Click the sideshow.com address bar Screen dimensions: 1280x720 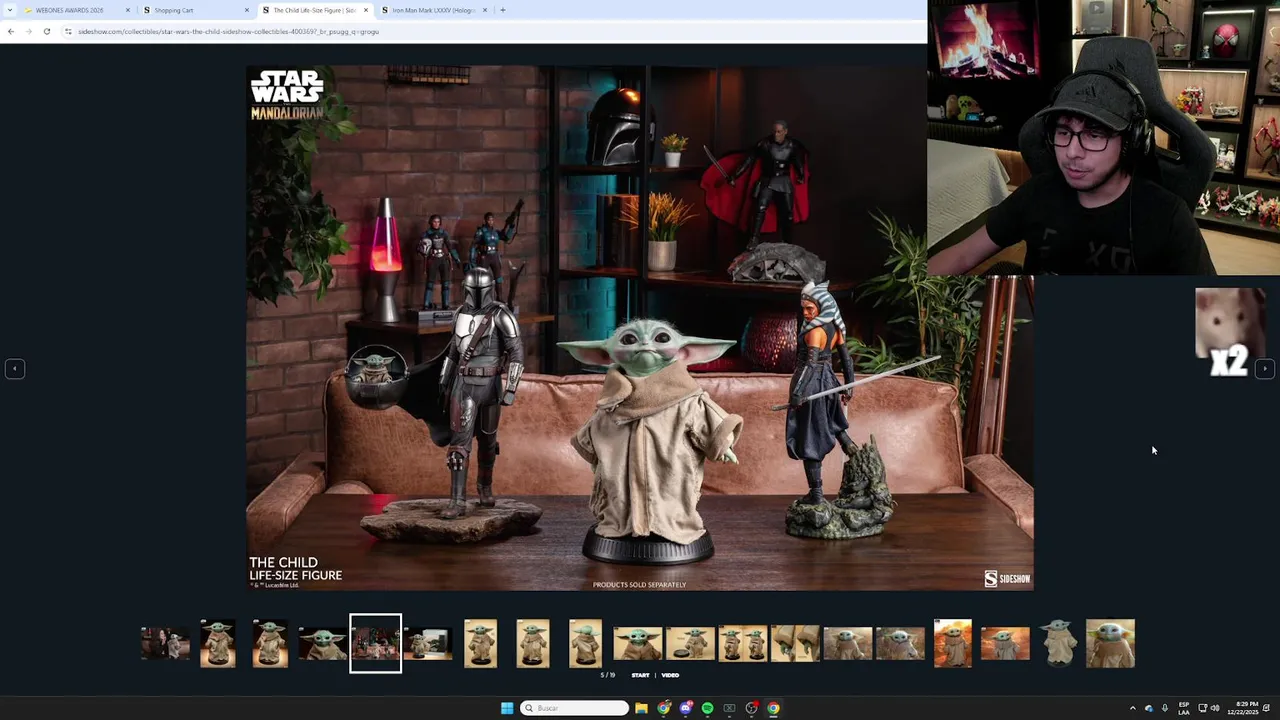[x=490, y=31]
